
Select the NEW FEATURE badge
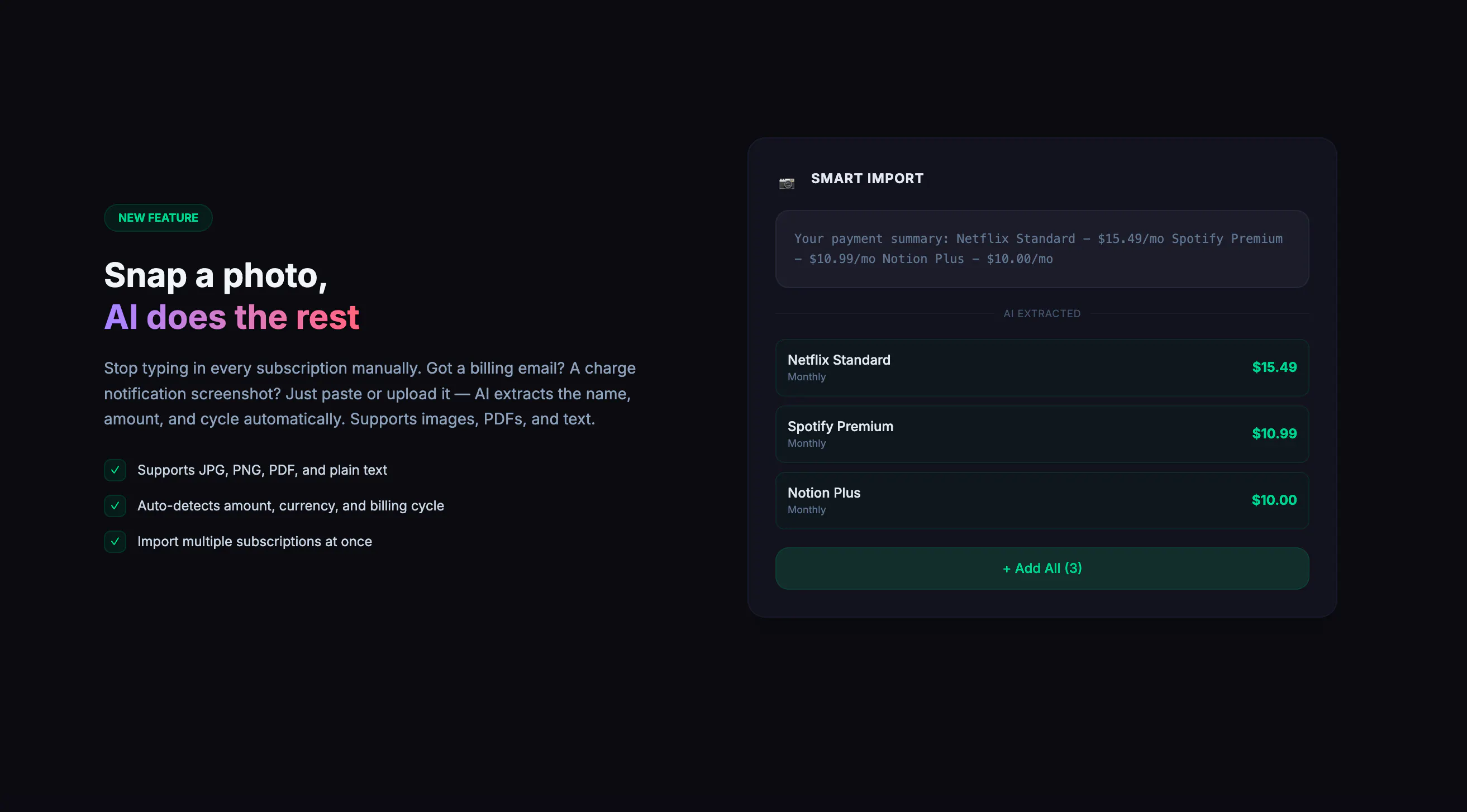coord(158,218)
